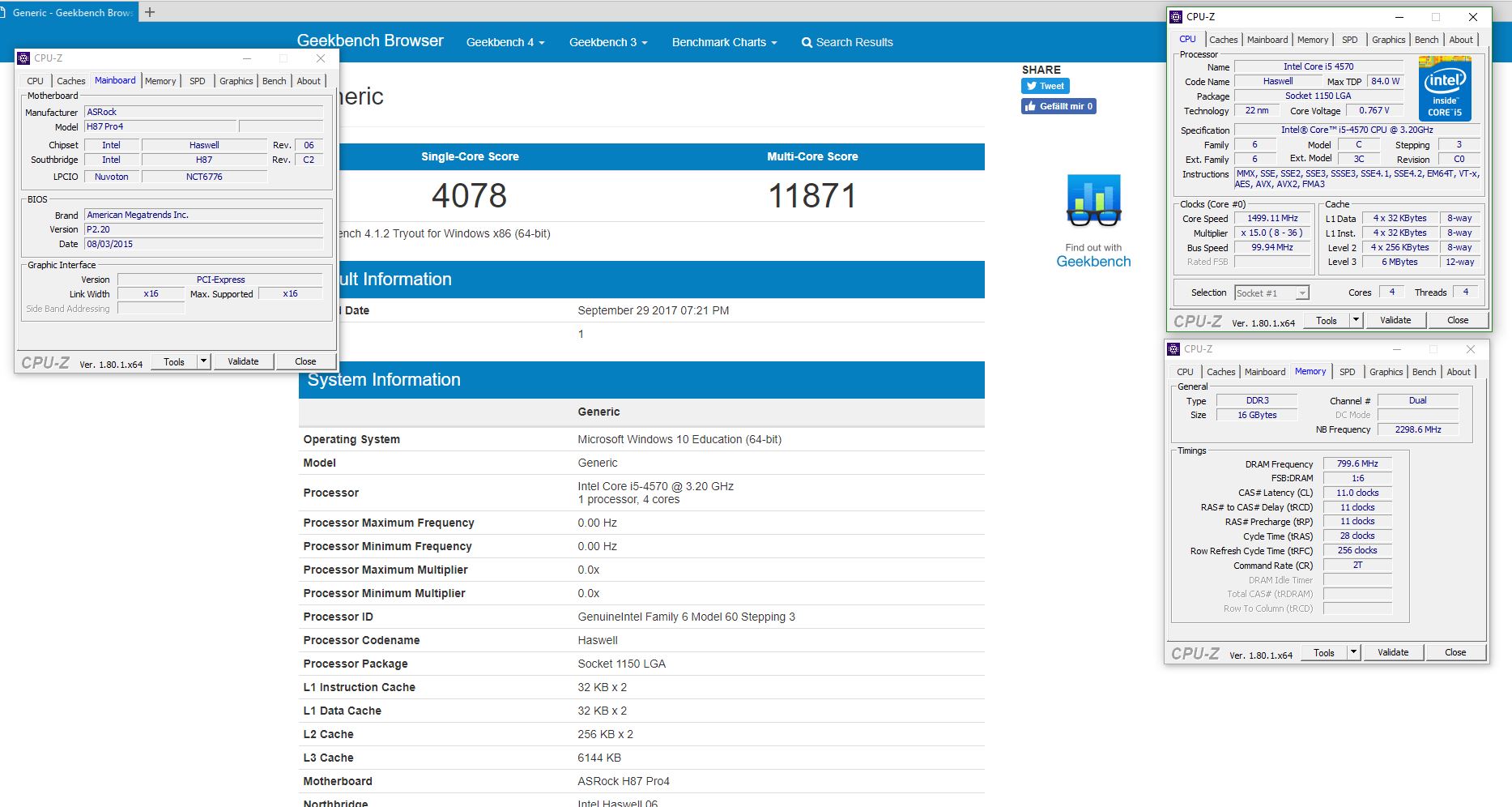Follow the Find out with Geekbench link

1093,255
